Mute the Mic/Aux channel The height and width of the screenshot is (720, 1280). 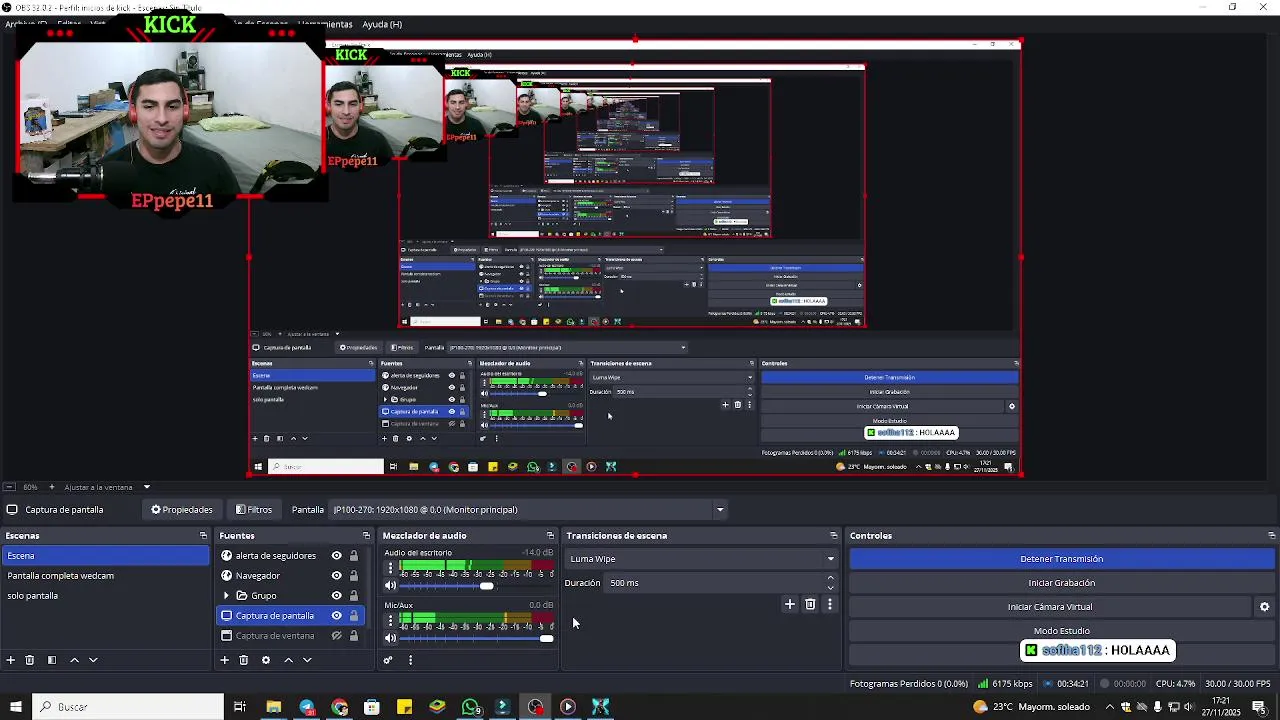(391, 638)
